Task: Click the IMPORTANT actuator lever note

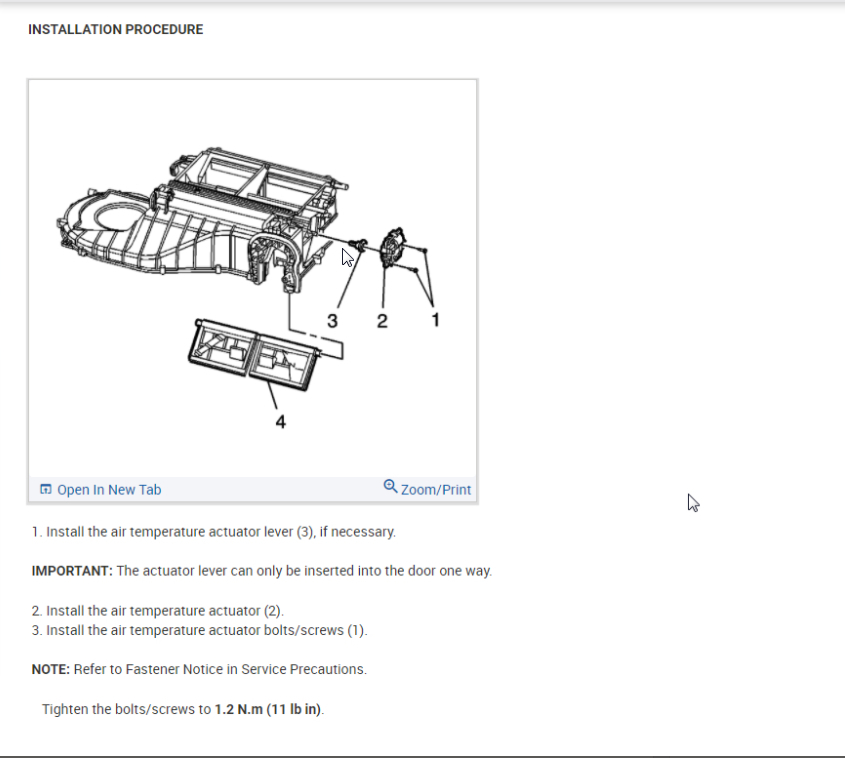Action: click(262, 571)
